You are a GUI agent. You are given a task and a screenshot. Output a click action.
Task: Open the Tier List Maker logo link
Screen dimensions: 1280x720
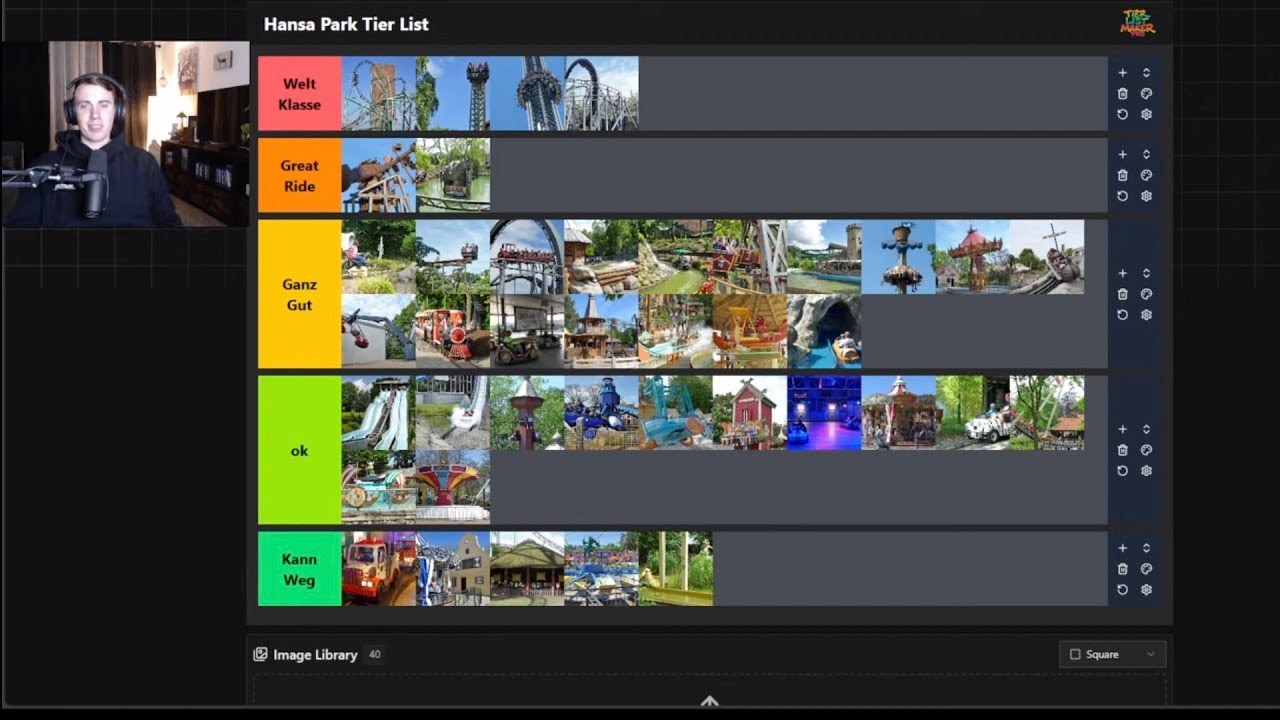click(1138, 23)
